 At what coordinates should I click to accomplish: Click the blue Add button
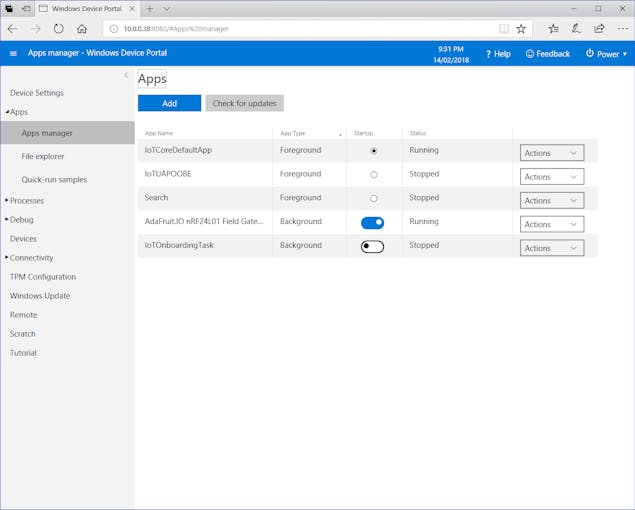(169, 103)
